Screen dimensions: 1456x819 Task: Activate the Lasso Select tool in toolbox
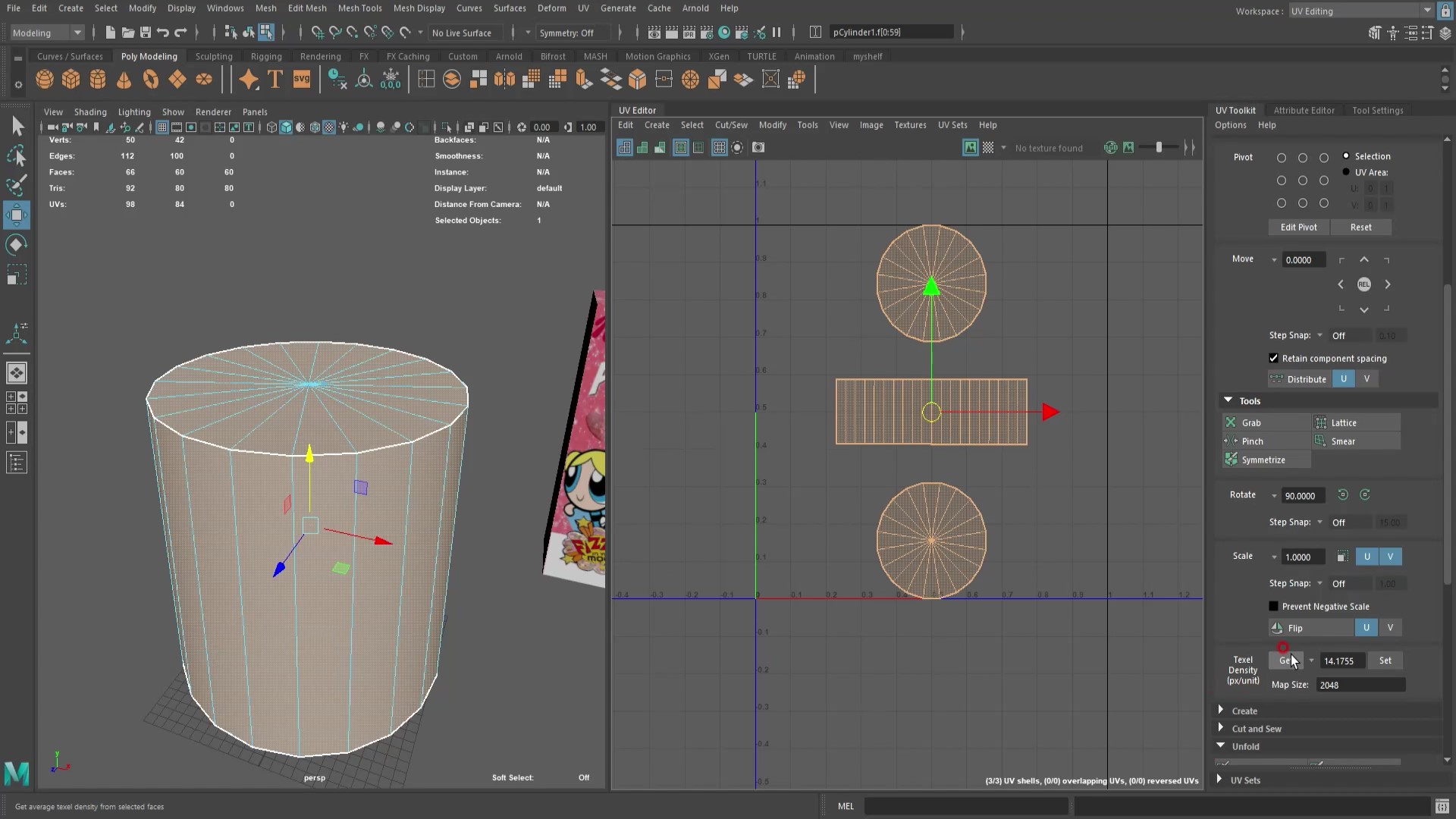click(x=17, y=156)
